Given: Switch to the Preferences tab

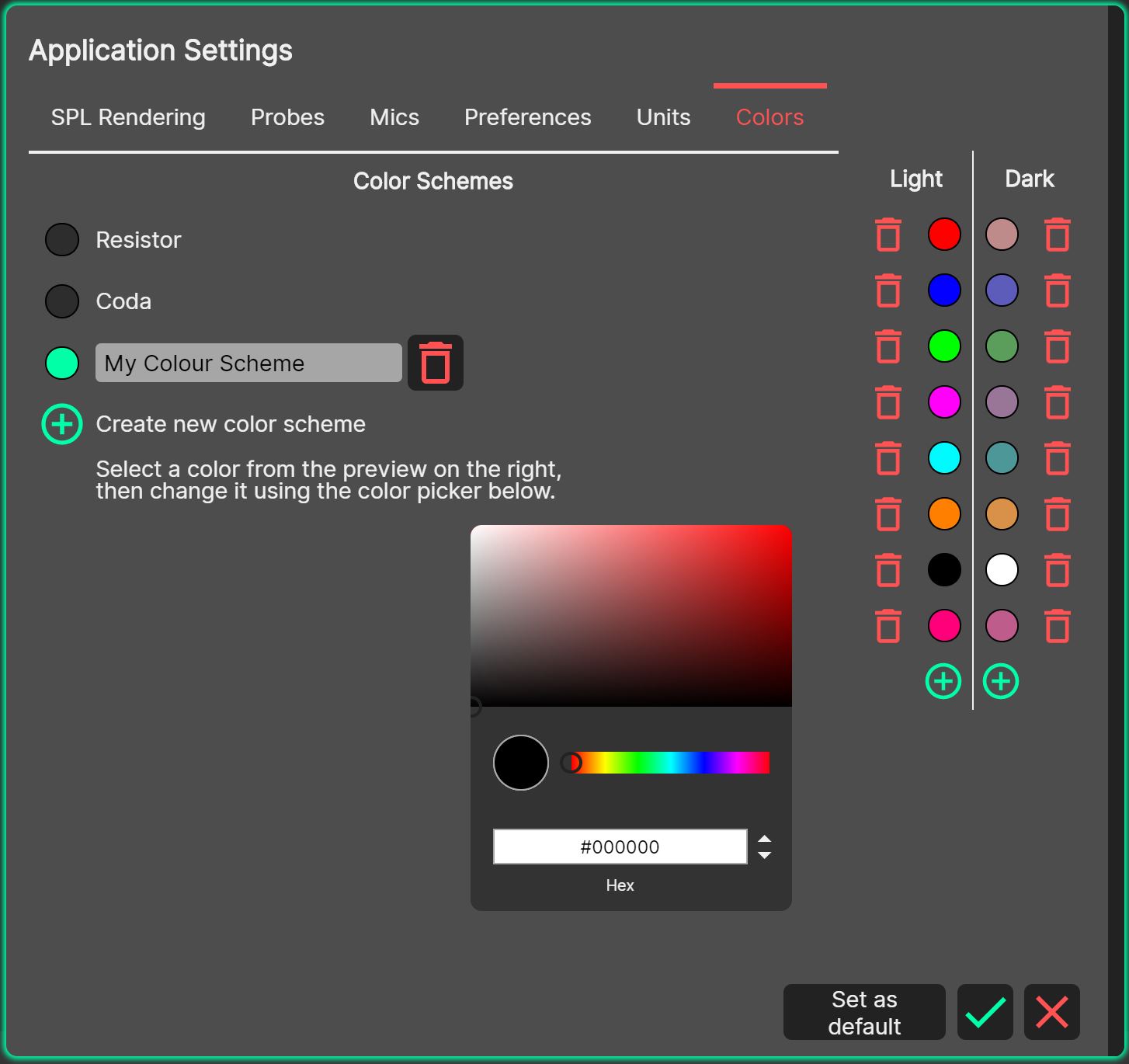Looking at the screenshot, I should pyautogui.click(x=527, y=117).
